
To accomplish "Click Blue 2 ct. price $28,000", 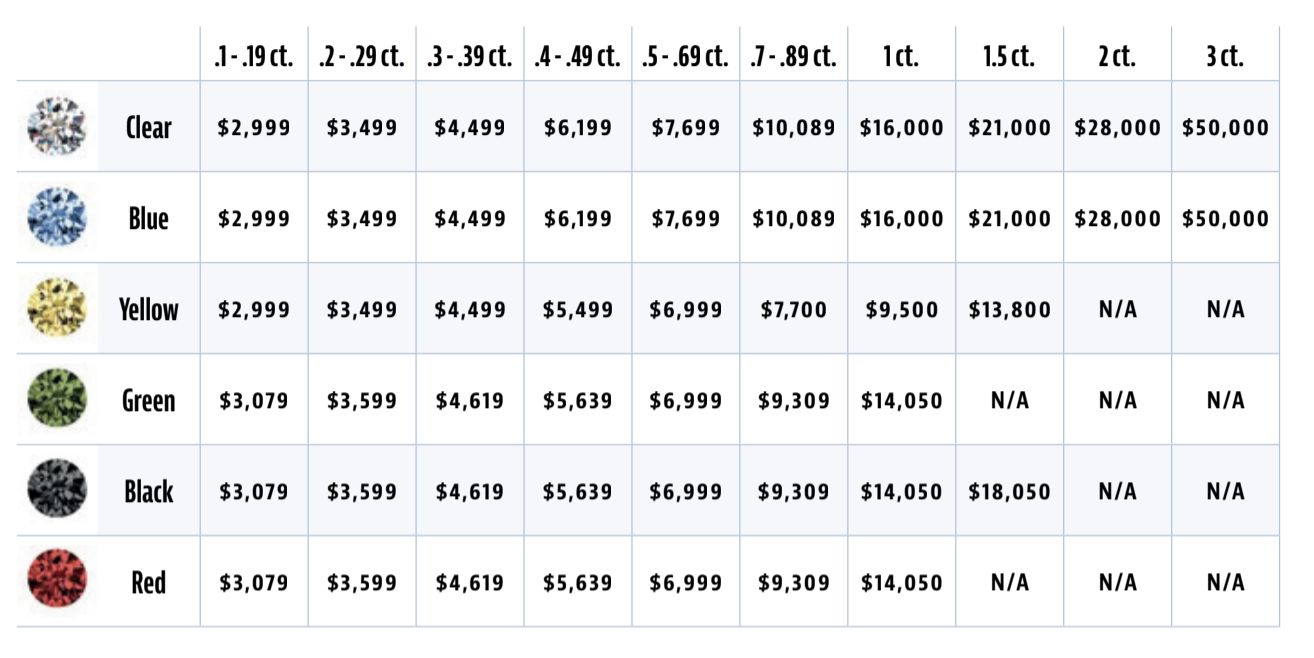I will (x=1117, y=219).
